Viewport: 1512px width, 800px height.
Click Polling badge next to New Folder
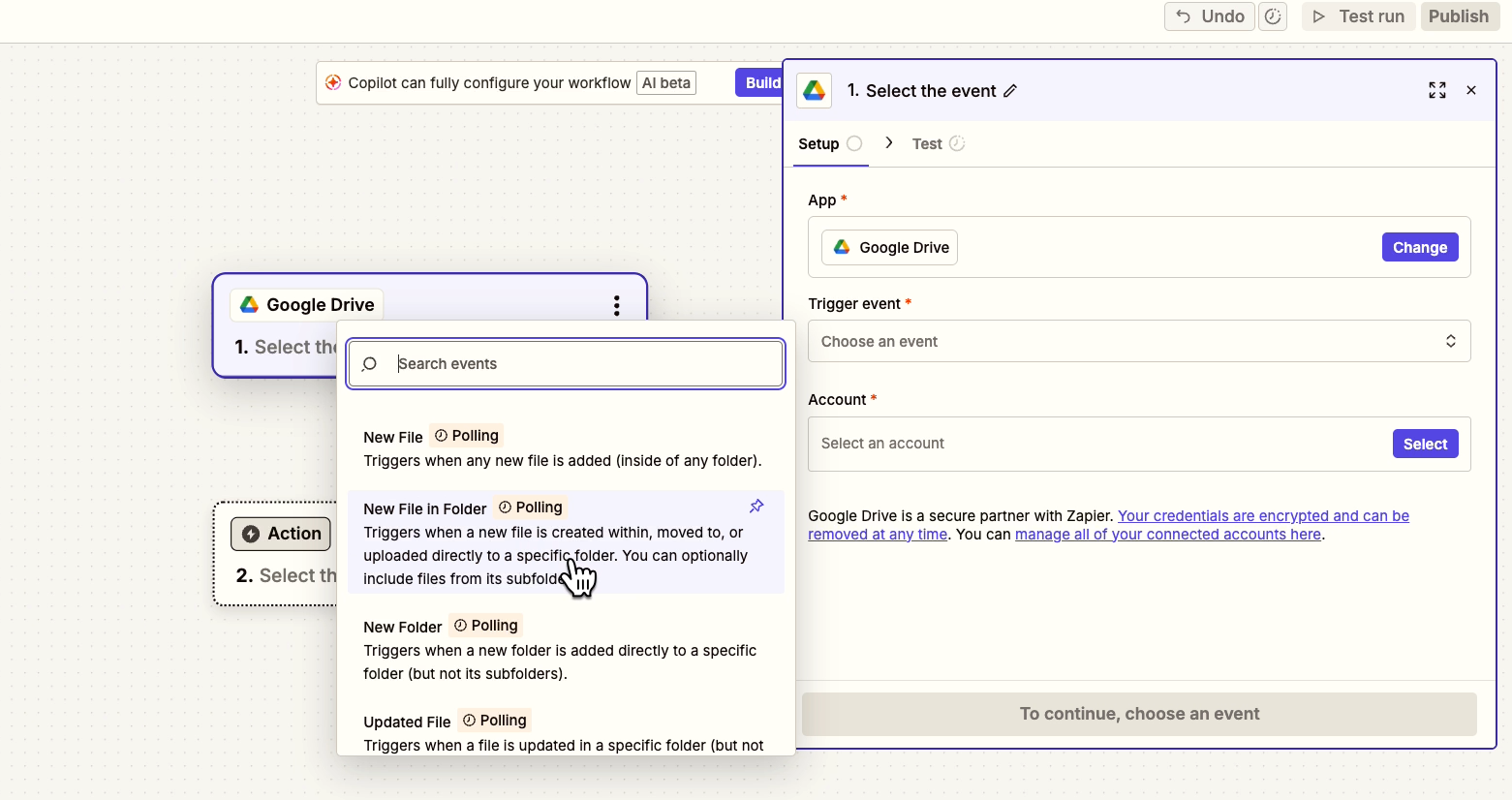tap(486, 626)
